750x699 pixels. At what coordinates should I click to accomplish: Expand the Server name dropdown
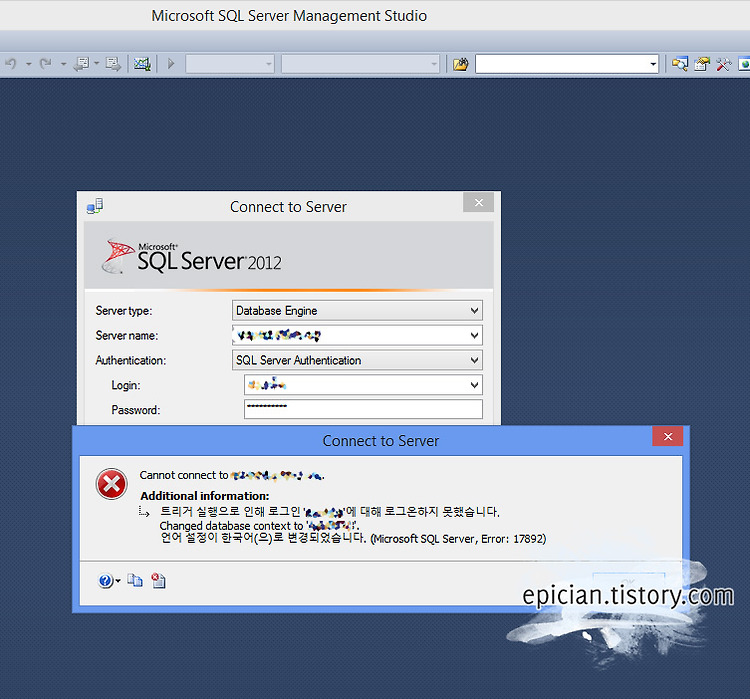pos(474,335)
